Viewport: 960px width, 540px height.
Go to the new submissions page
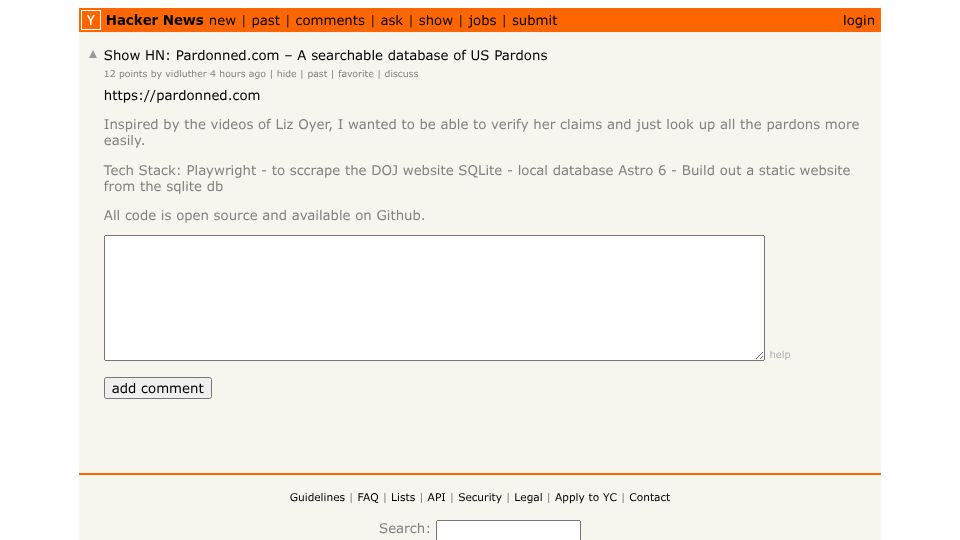click(222, 20)
